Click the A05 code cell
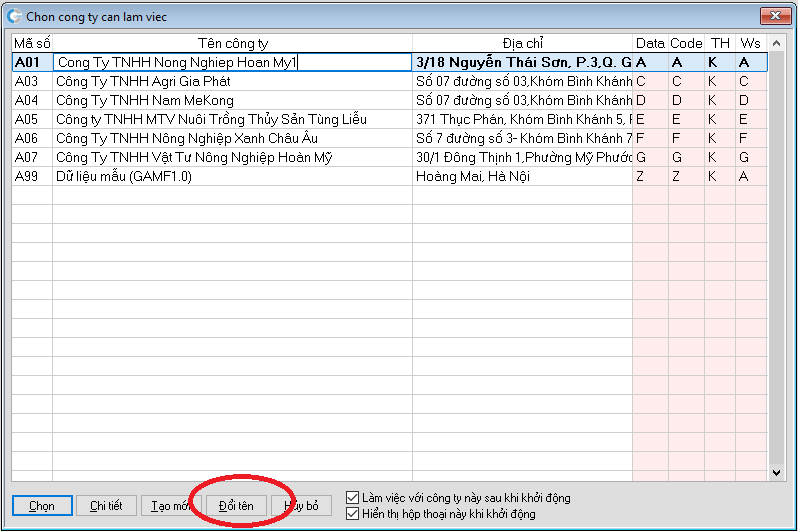 pyautogui.click(x=32, y=119)
